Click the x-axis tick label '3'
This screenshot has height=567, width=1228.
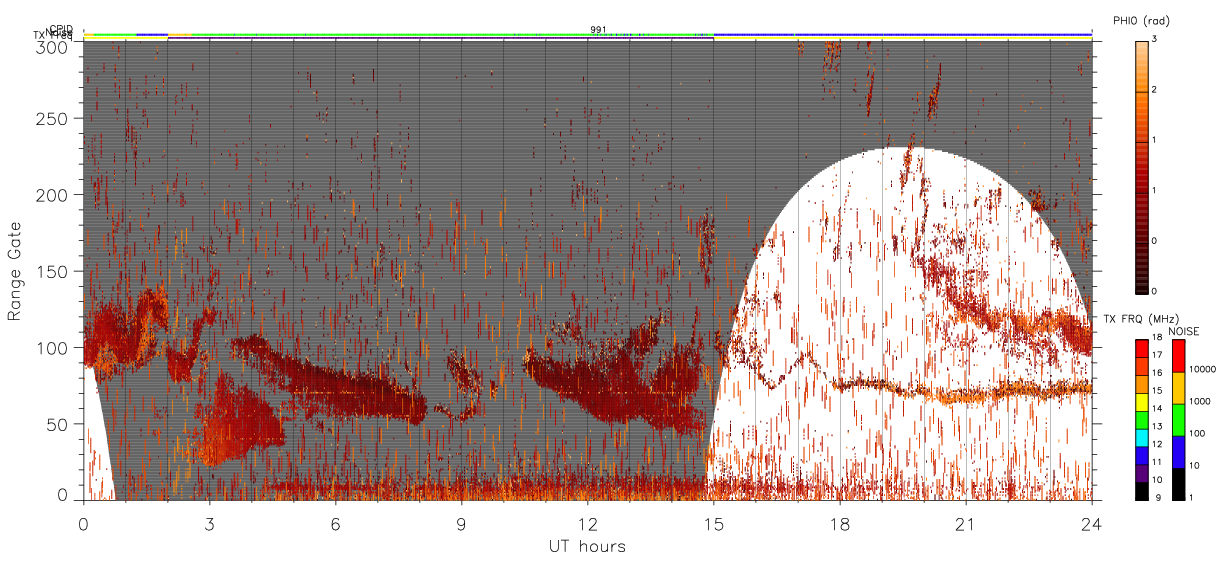(210, 523)
